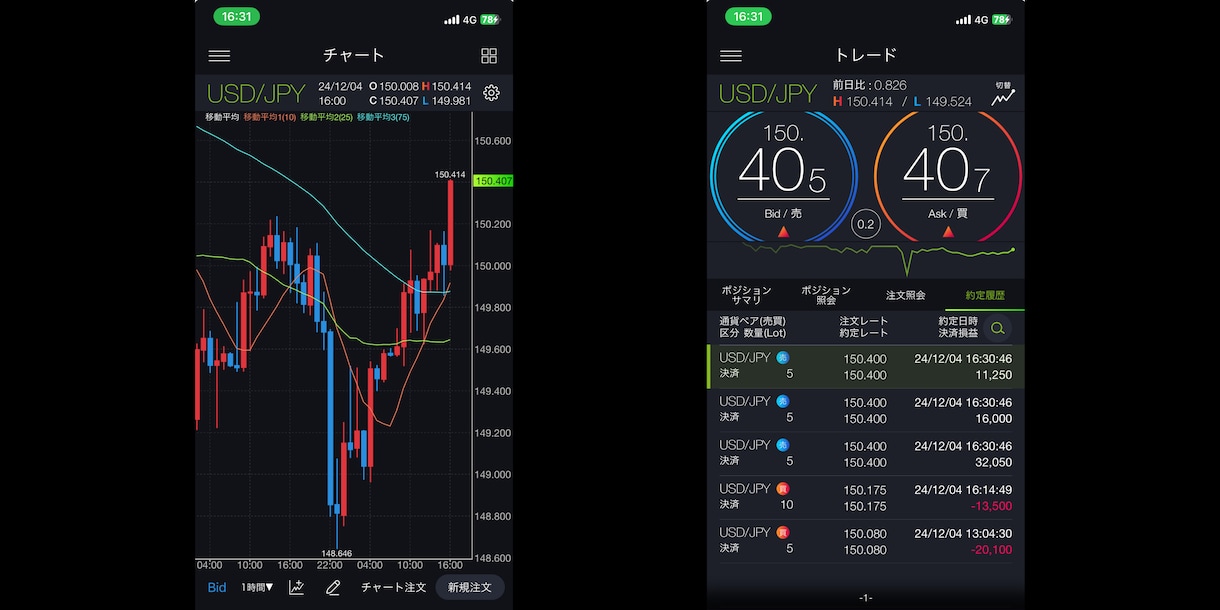Tap USD/JPY pair name on chart screen
The height and width of the screenshot is (610, 1220).
256,94
